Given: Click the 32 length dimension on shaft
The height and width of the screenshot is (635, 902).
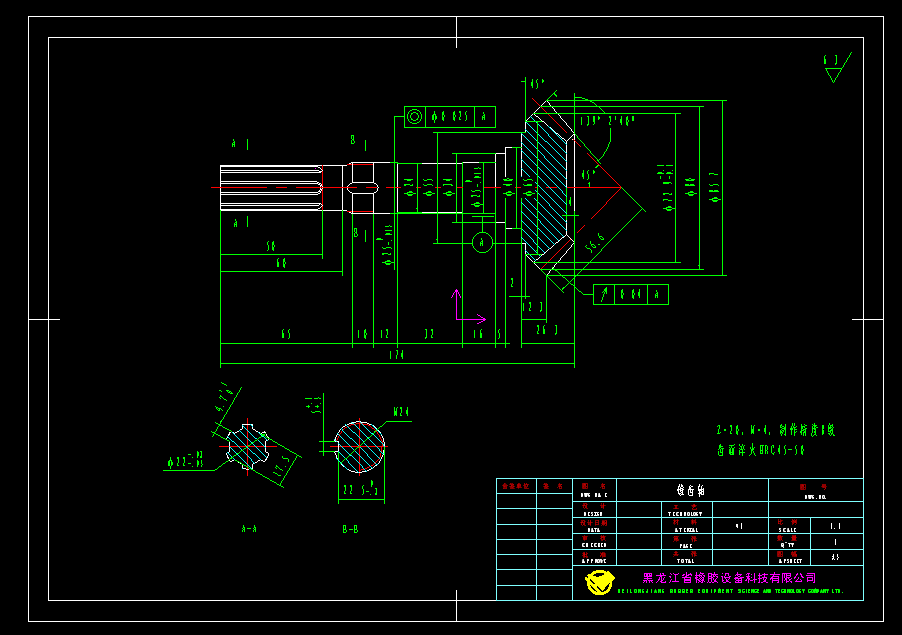Looking at the screenshot, I should click(429, 334).
